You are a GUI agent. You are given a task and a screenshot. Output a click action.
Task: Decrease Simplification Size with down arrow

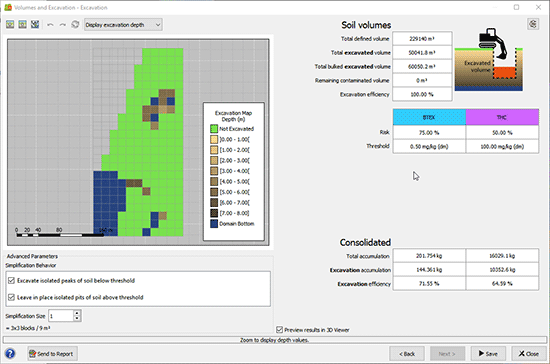(x=77, y=319)
